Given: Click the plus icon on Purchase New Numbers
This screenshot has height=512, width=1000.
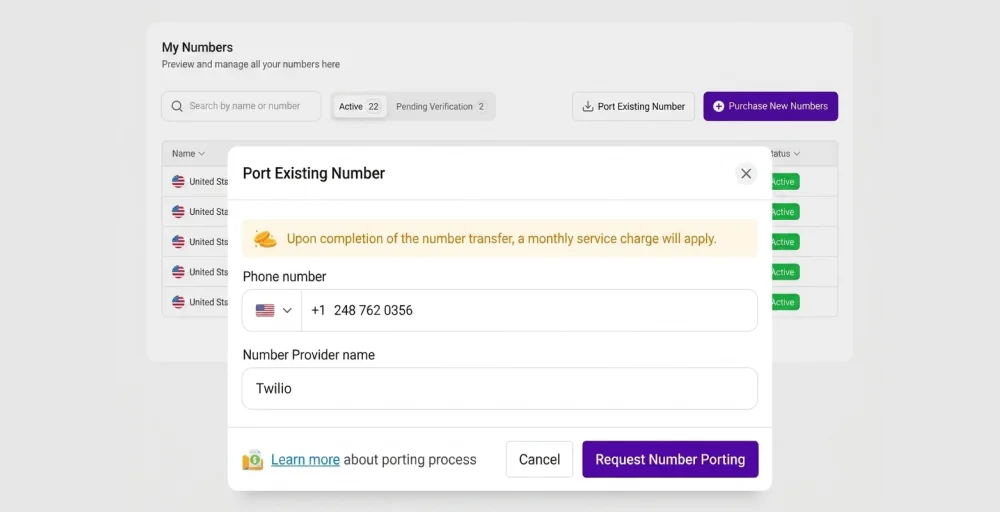Looking at the screenshot, I should (x=718, y=106).
